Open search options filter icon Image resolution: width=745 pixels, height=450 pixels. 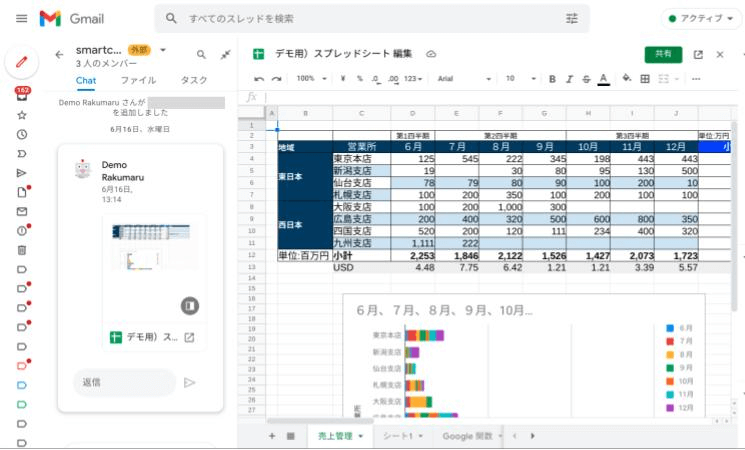pyautogui.click(x=572, y=19)
